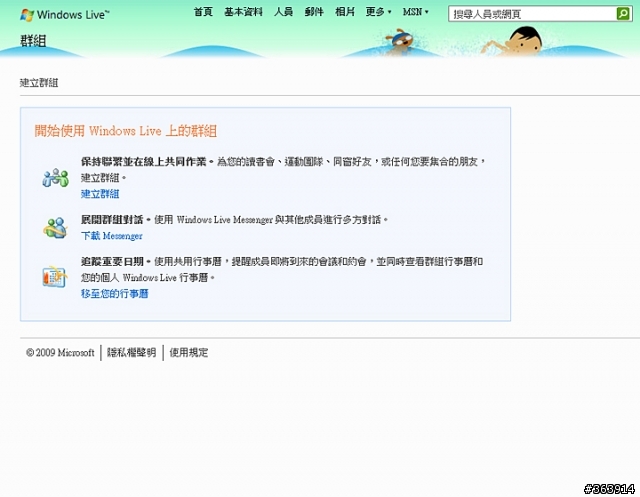640x497 pixels.
Task: Click the group people icon beside 建立群組
Action: (x=56, y=178)
